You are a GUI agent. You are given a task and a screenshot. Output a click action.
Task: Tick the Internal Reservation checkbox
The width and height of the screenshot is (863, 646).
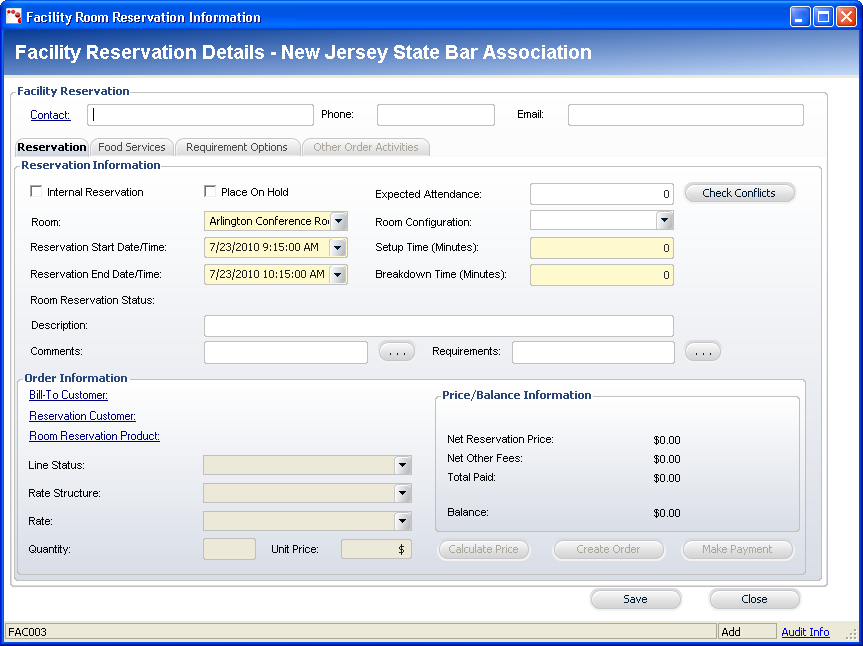tap(36, 191)
